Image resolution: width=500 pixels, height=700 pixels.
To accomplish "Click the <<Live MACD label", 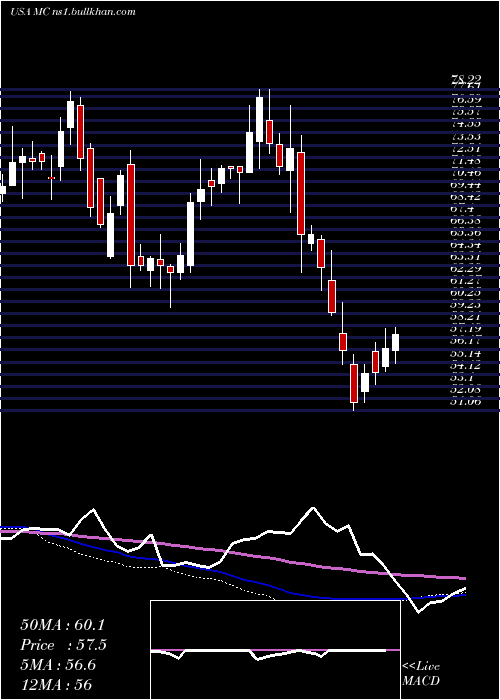I will (421, 673).
